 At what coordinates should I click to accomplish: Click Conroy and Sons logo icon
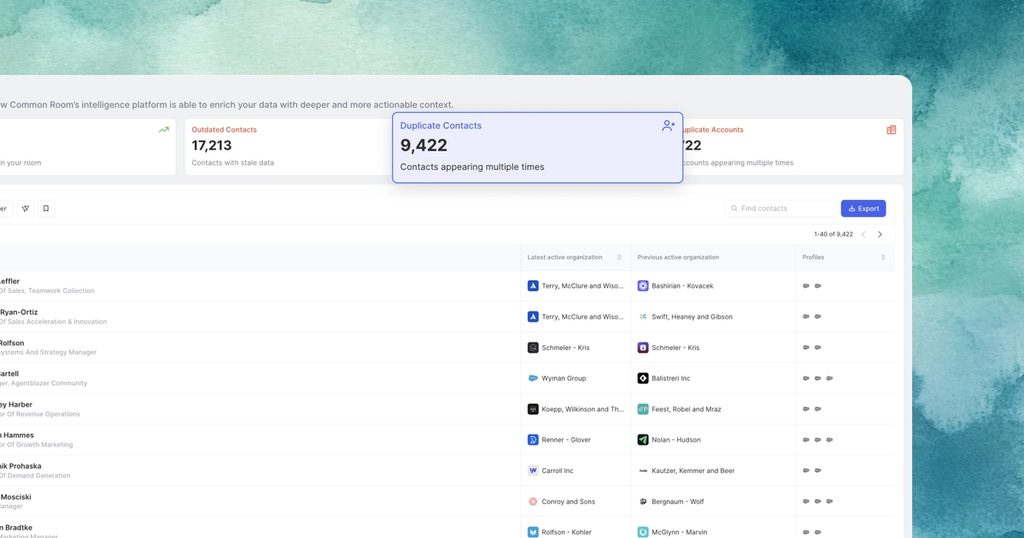533,501
